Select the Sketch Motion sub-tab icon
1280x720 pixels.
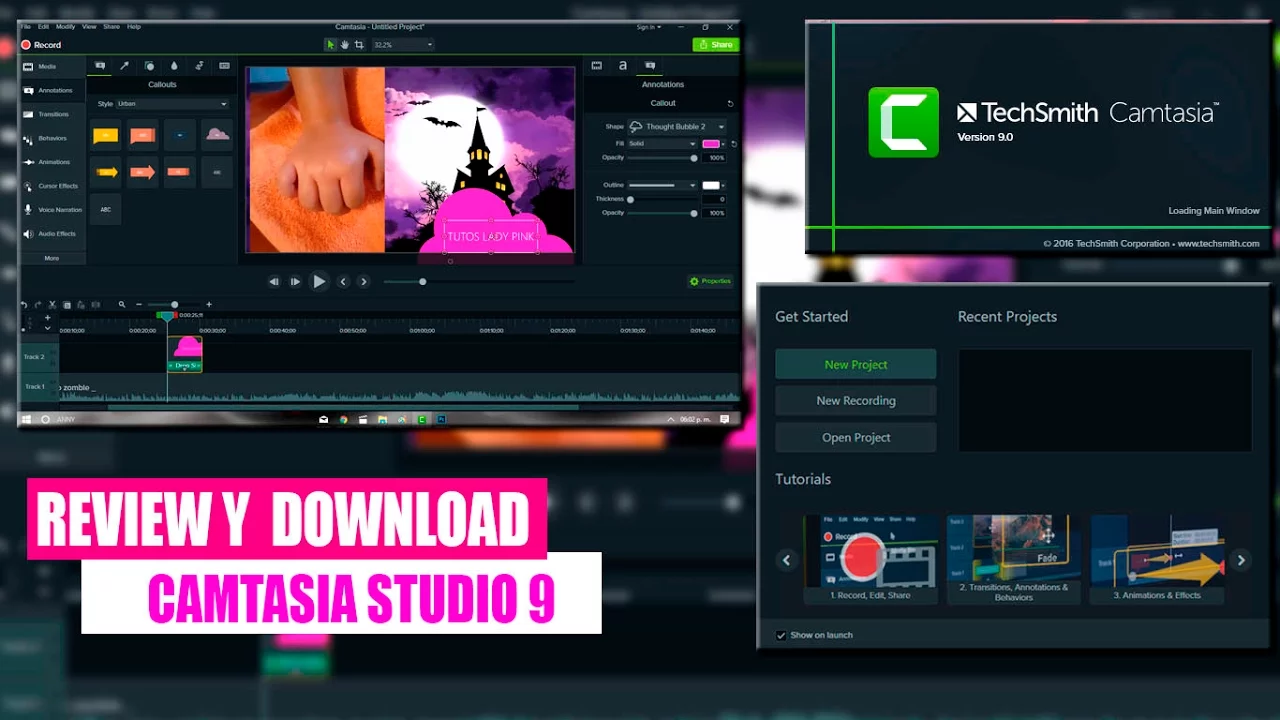[x=199, y=66]
